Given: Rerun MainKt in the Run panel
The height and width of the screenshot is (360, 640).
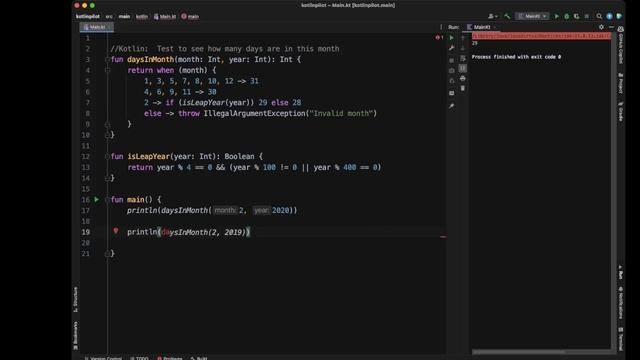Looking at the screenshot, I should pos(451,38).
